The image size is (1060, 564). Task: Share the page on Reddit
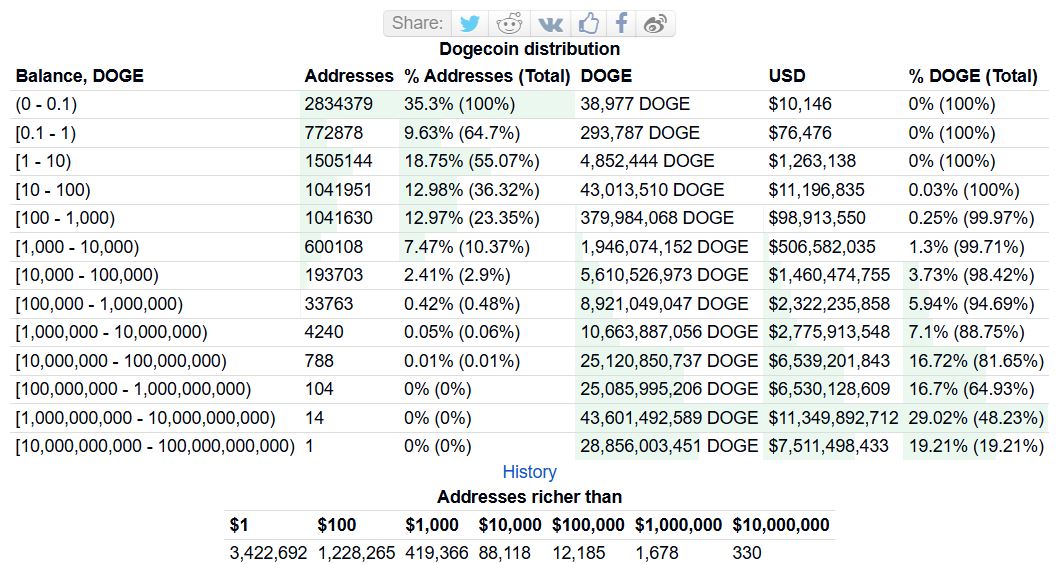point(510,23)
